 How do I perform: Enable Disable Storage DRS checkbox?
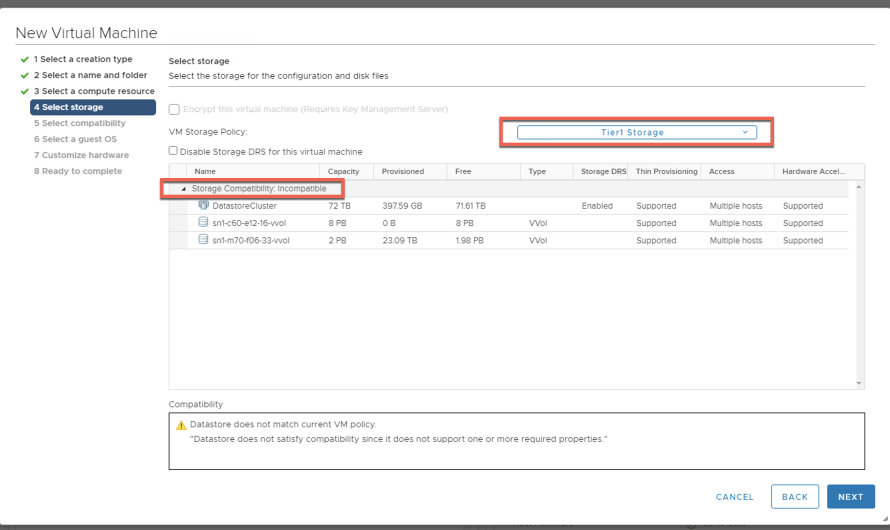[174, 151]
